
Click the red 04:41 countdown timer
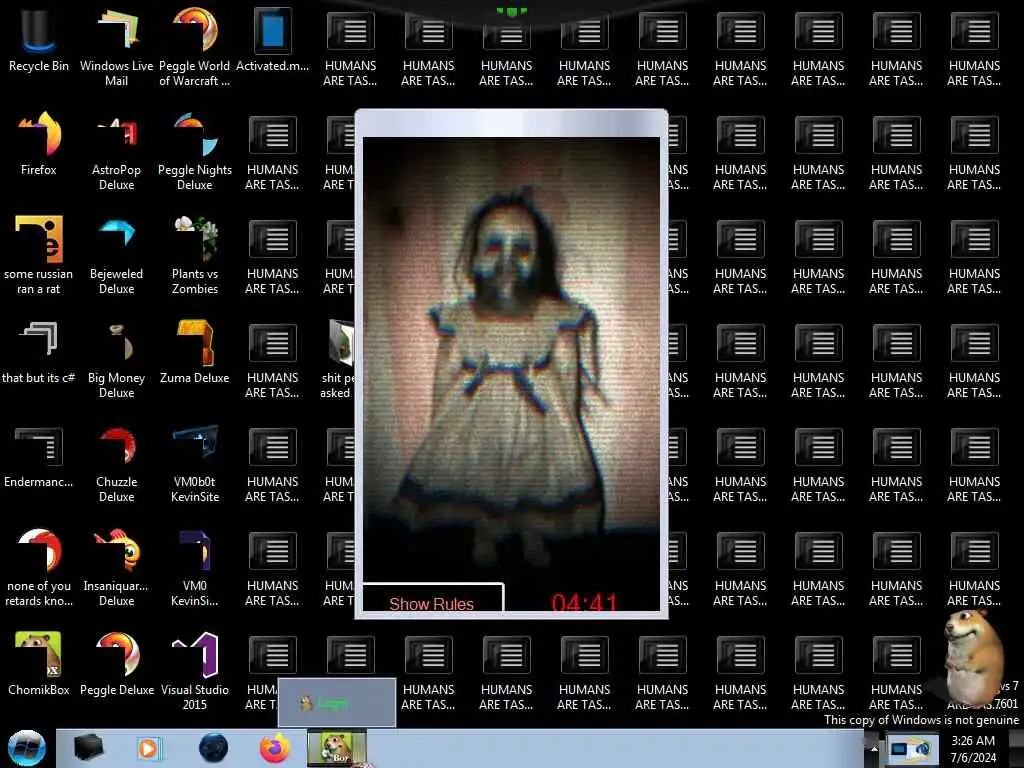pyautogui.click(x=584, y=602)
